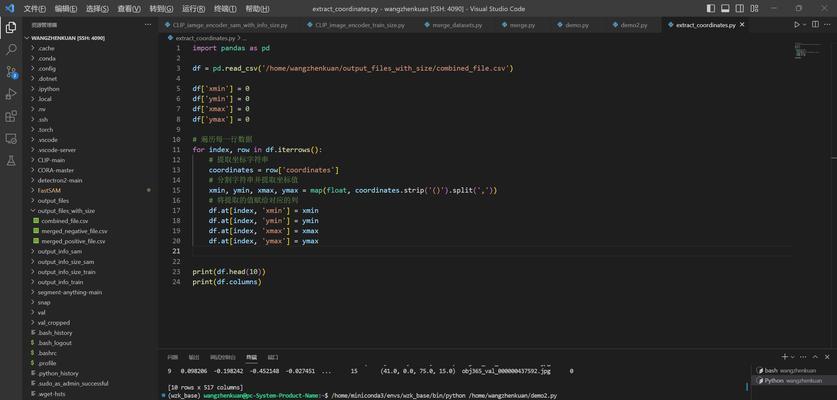The image size is (837, 400).
Task: Click extract_coordinates.py in the breadcrumb
Action: [205, 38]
